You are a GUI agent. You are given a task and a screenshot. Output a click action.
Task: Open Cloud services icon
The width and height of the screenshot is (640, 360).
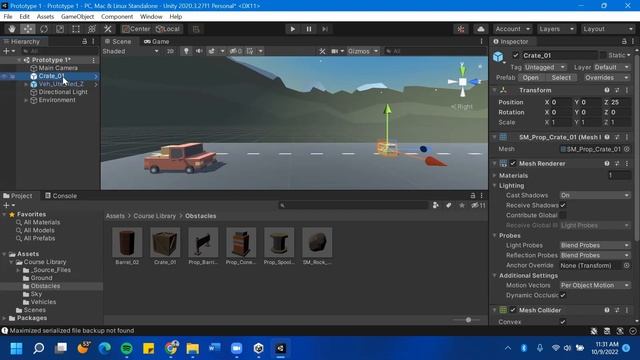pyautogui.click(x=481, y=29)
